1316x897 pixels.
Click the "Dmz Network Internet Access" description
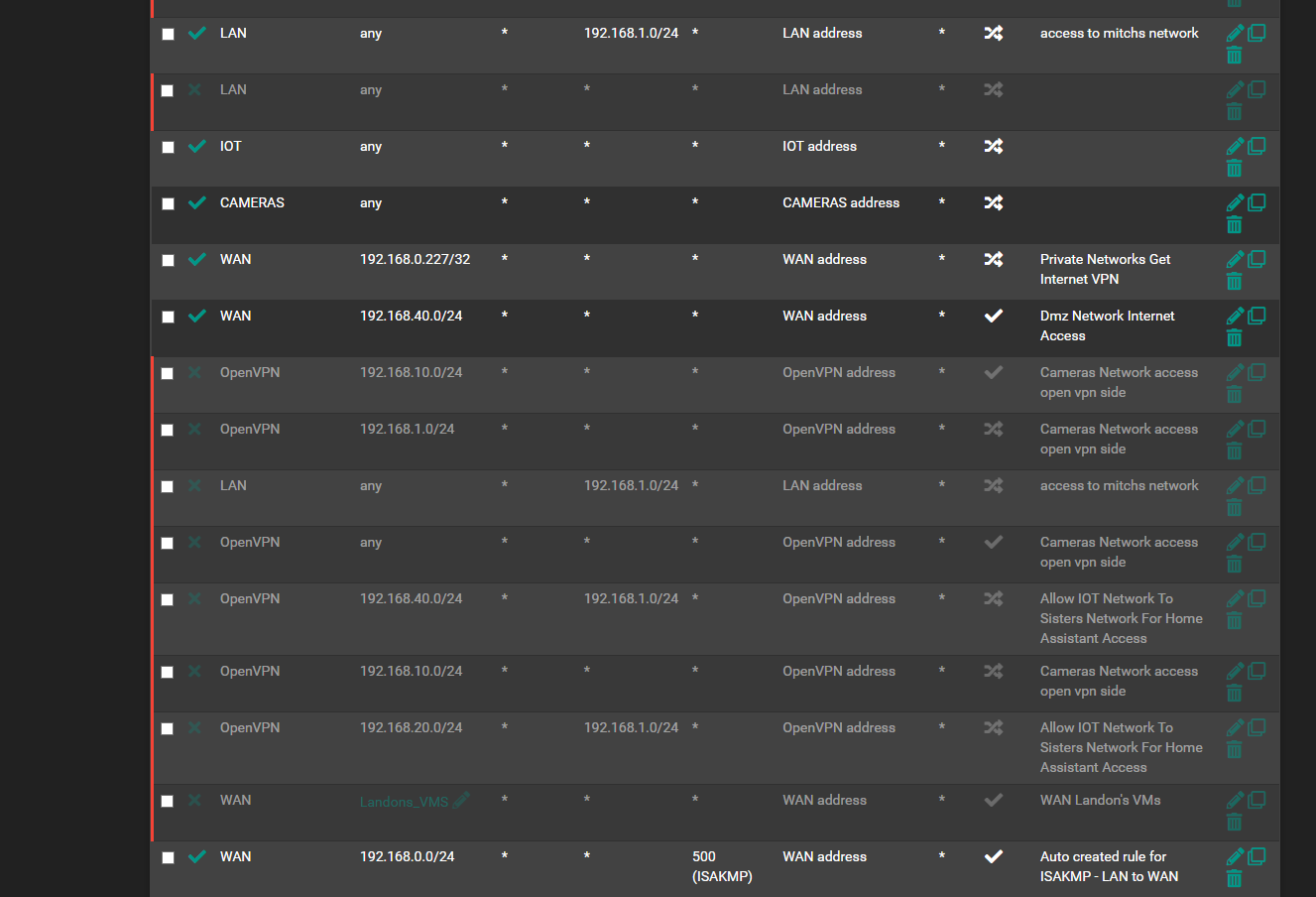point(1107,325)
